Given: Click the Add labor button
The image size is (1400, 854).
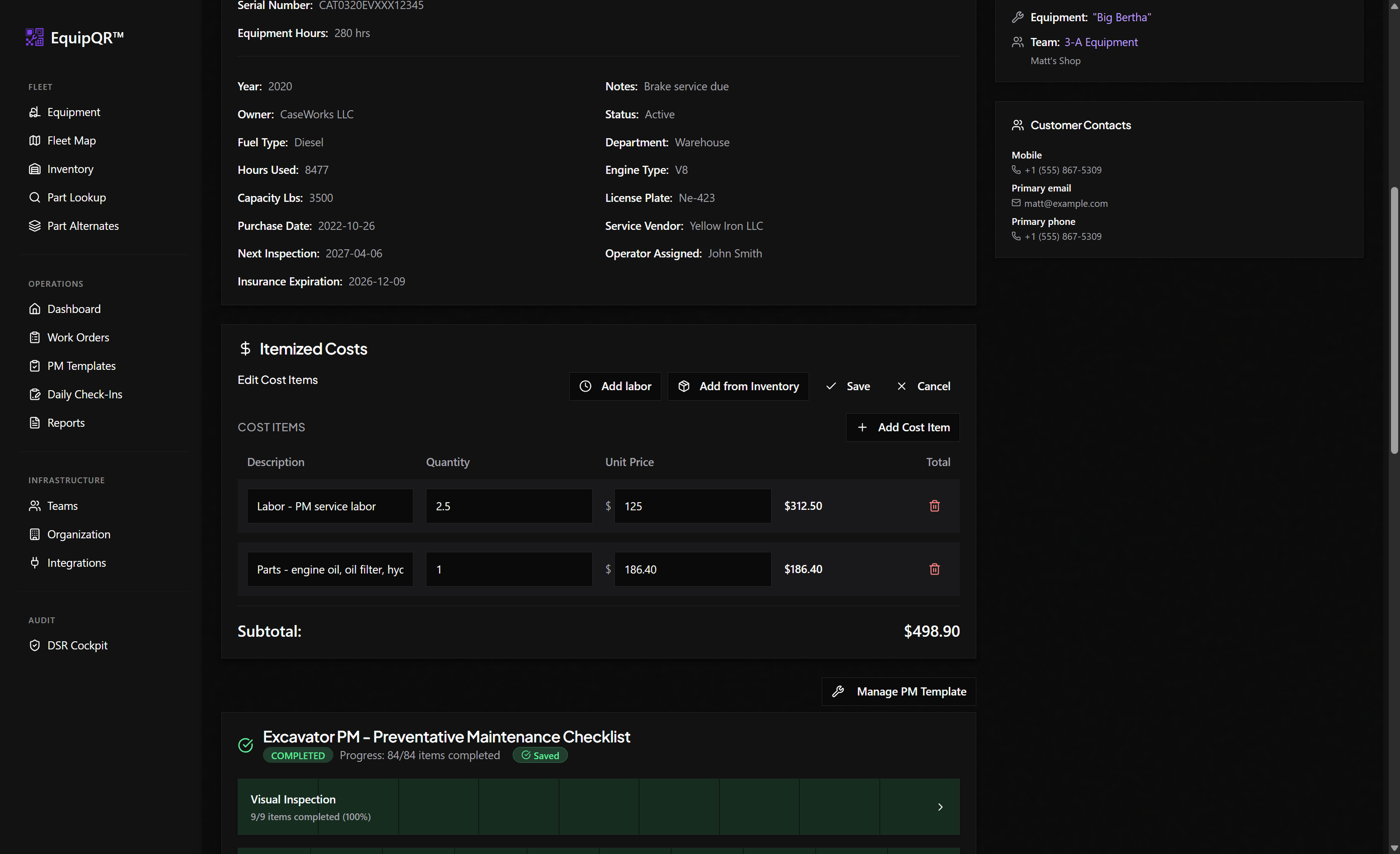Looking at the screenshot, I should point(616,387).
